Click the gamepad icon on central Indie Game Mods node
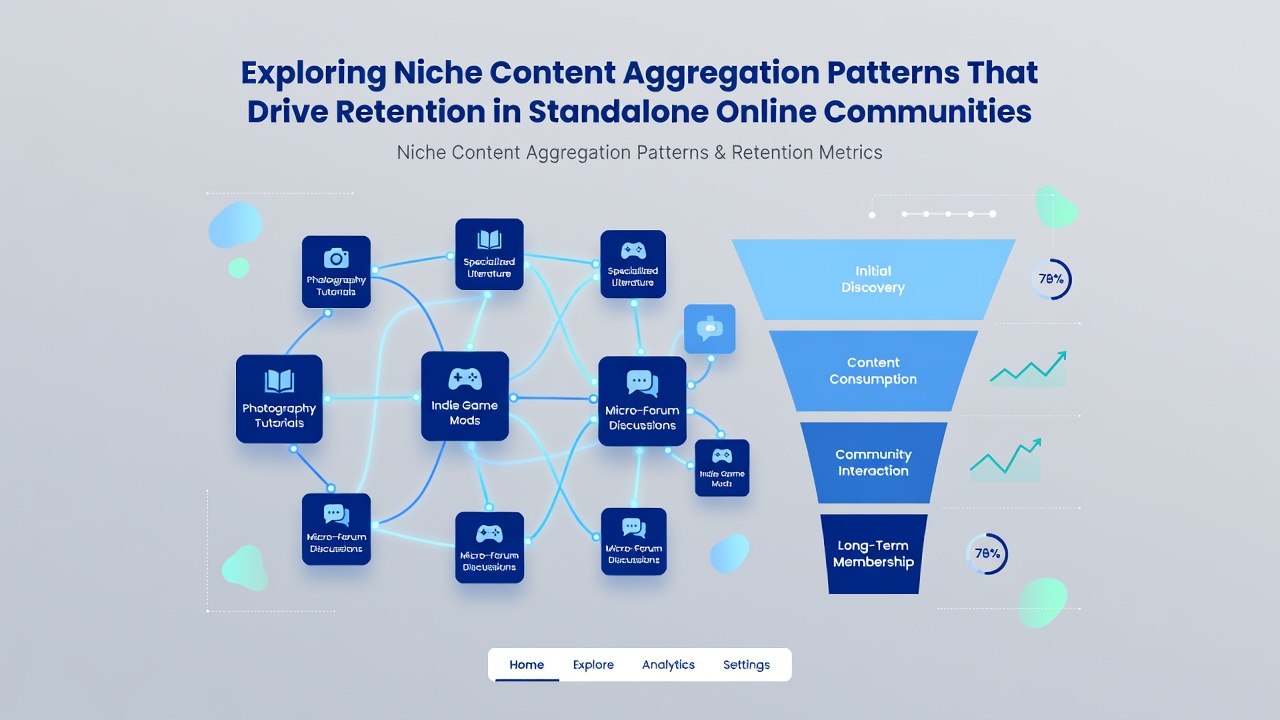Screen dimensions: 1280x720 [x=465, y=379]
